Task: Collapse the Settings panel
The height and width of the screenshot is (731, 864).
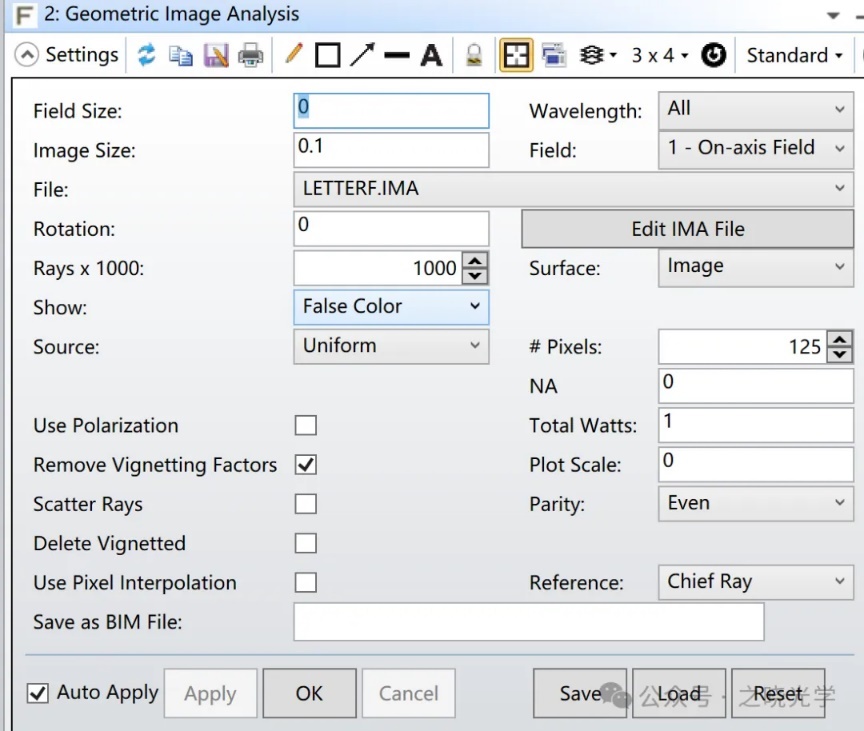Action: pyautogui.click(x=28, y=55)
